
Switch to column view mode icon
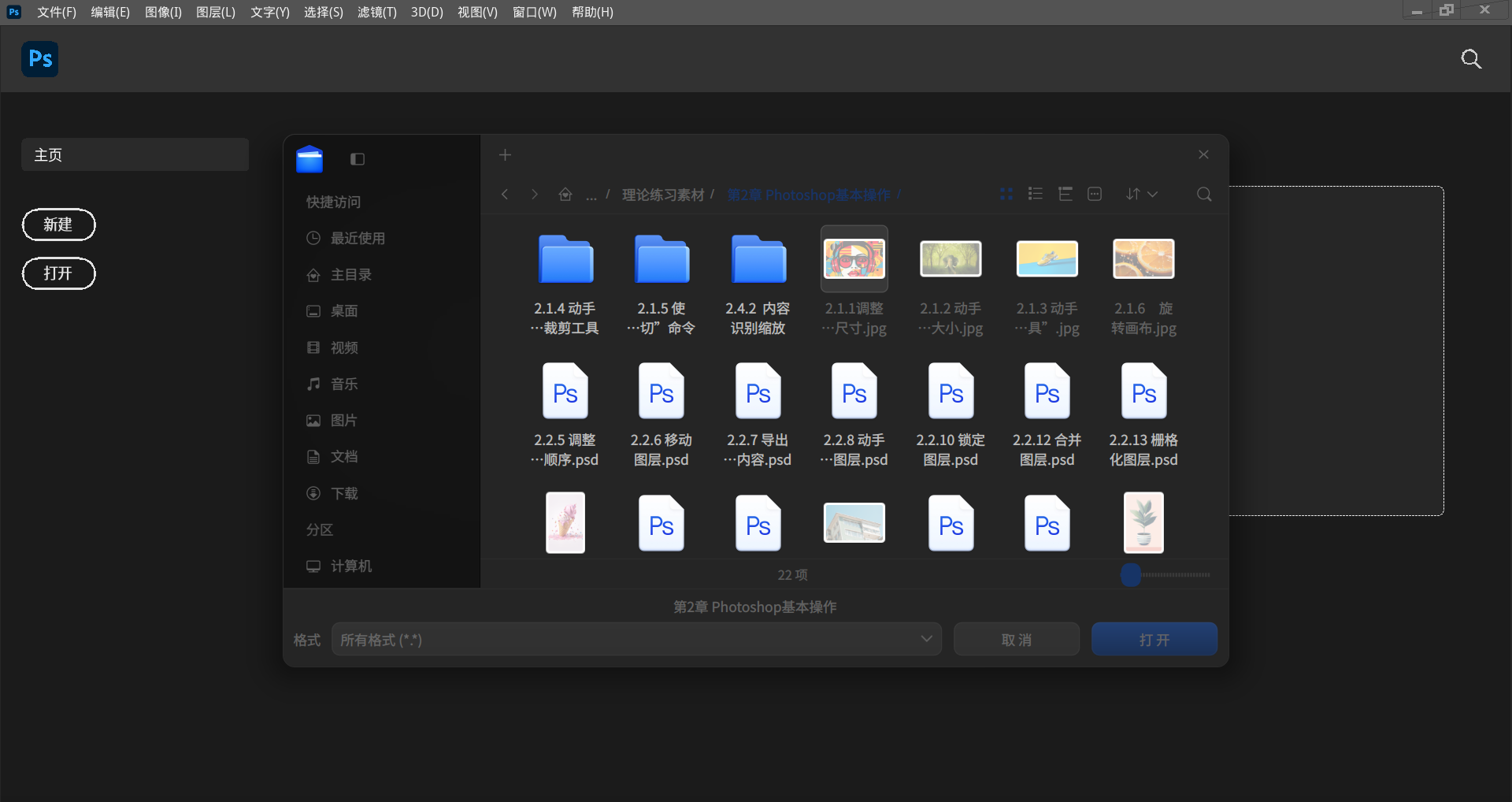pos(1095,194)
